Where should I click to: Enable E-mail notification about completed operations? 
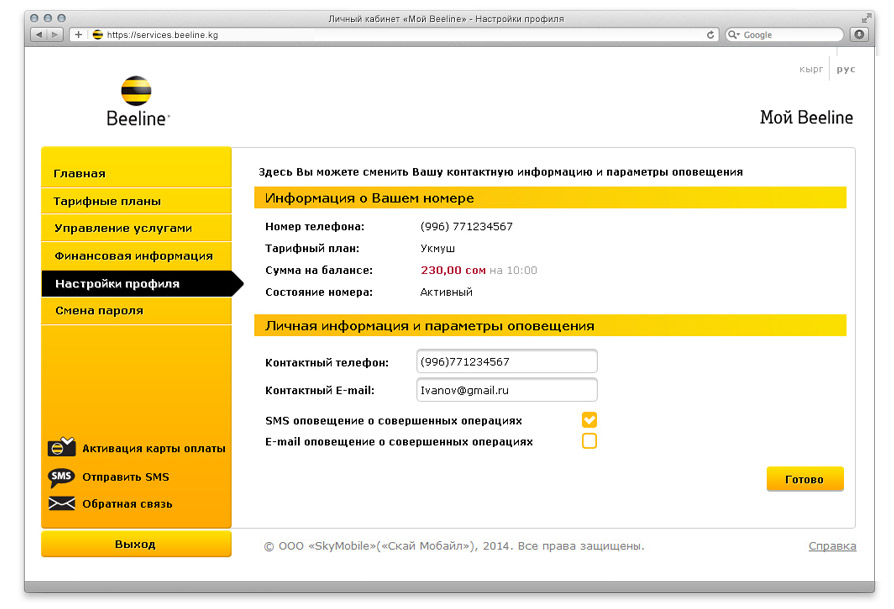pos(589,441)
